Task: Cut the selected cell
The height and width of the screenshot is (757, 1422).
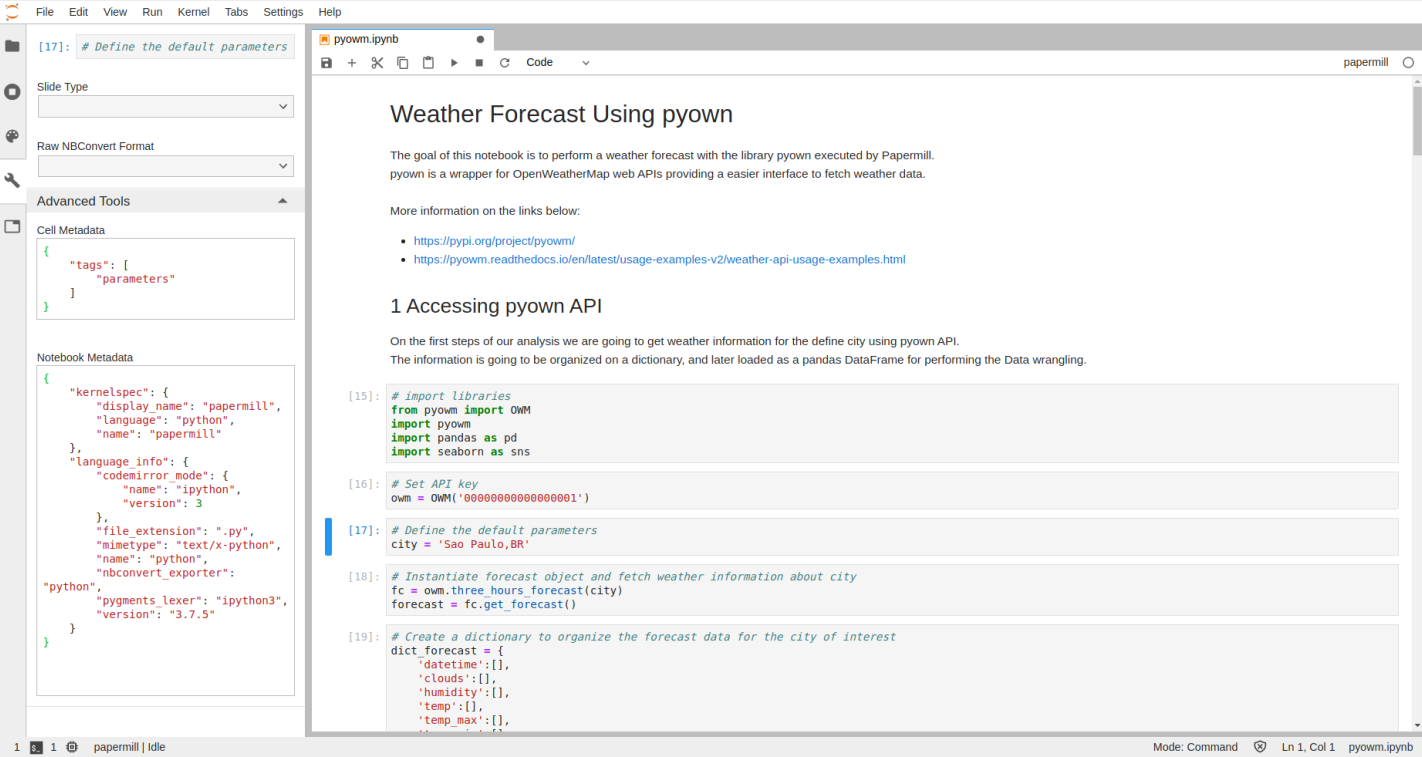Action: (377, 62)
